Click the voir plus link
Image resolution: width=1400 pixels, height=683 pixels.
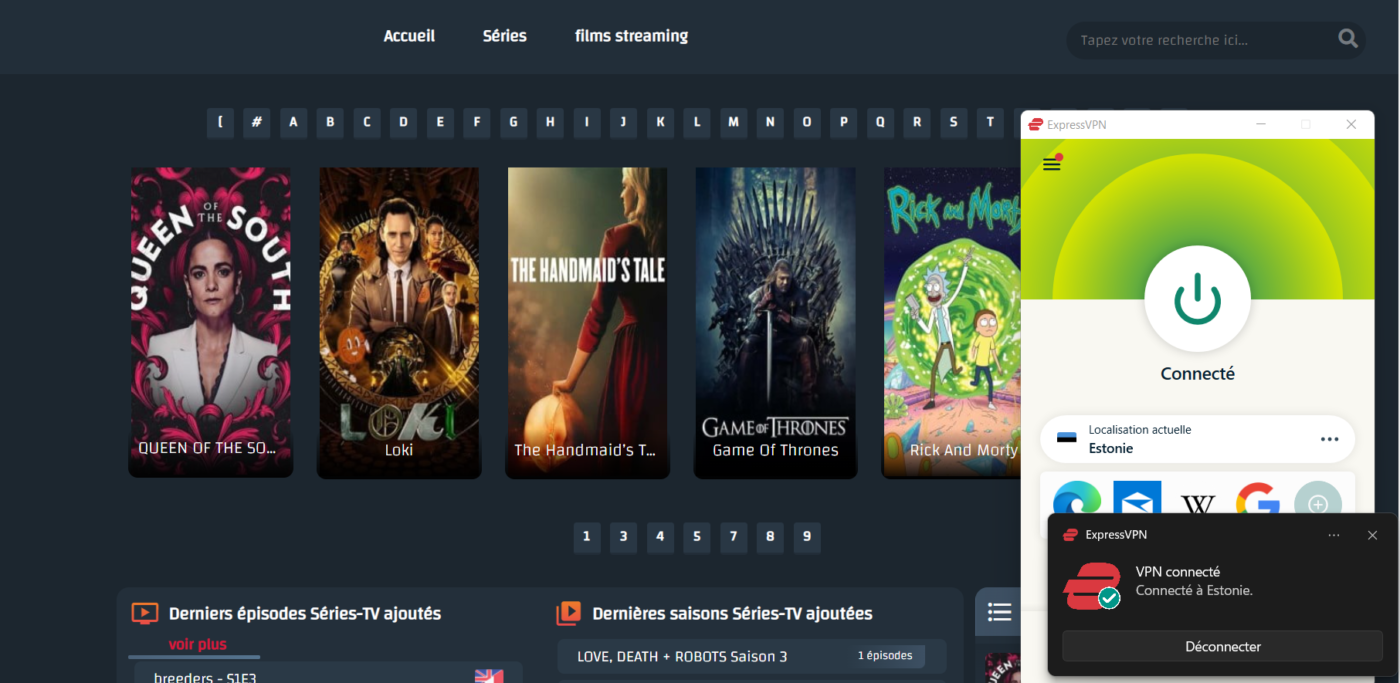(x=197, y=645)
